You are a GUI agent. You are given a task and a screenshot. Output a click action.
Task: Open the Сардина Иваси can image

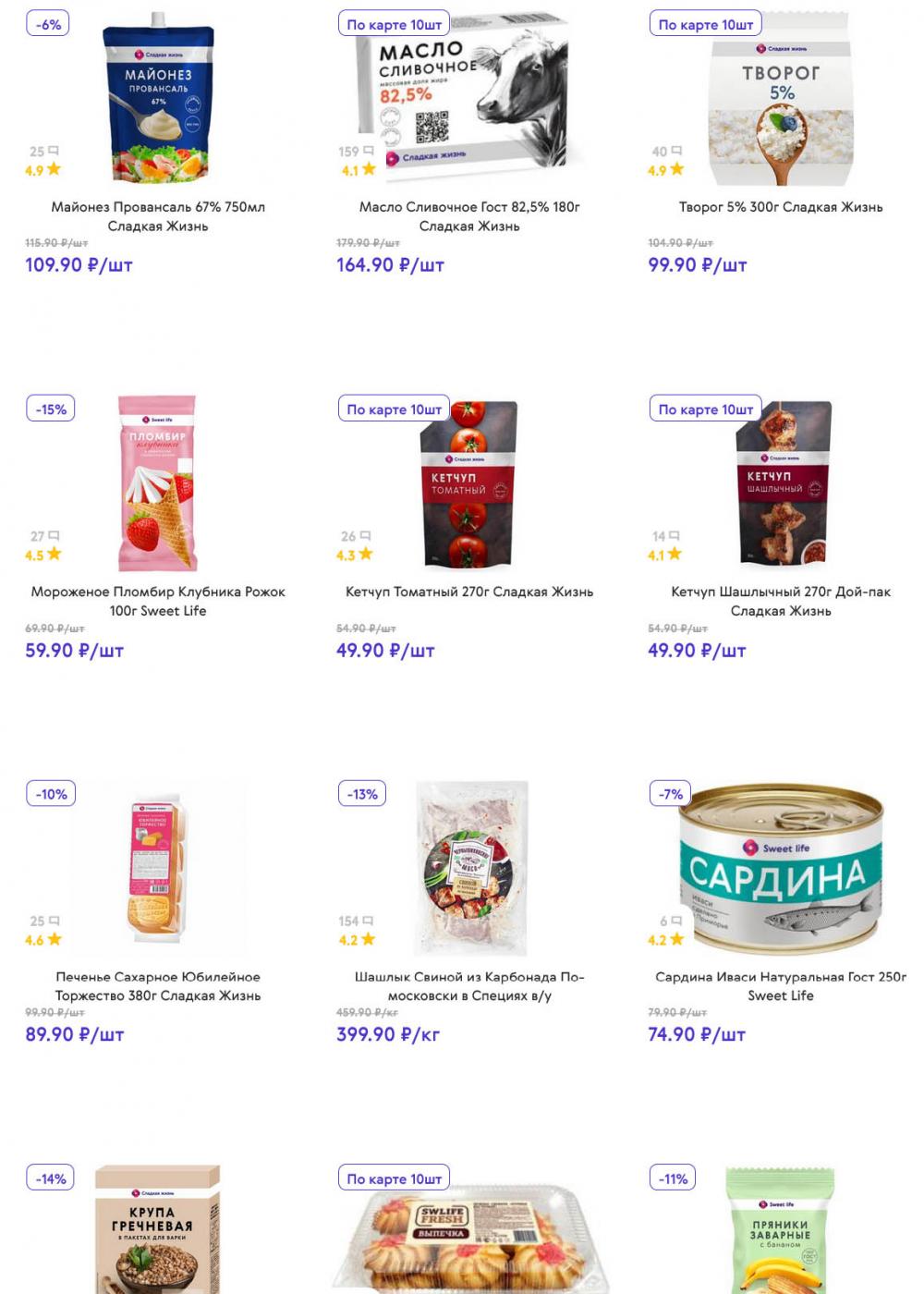click(781, 869)
